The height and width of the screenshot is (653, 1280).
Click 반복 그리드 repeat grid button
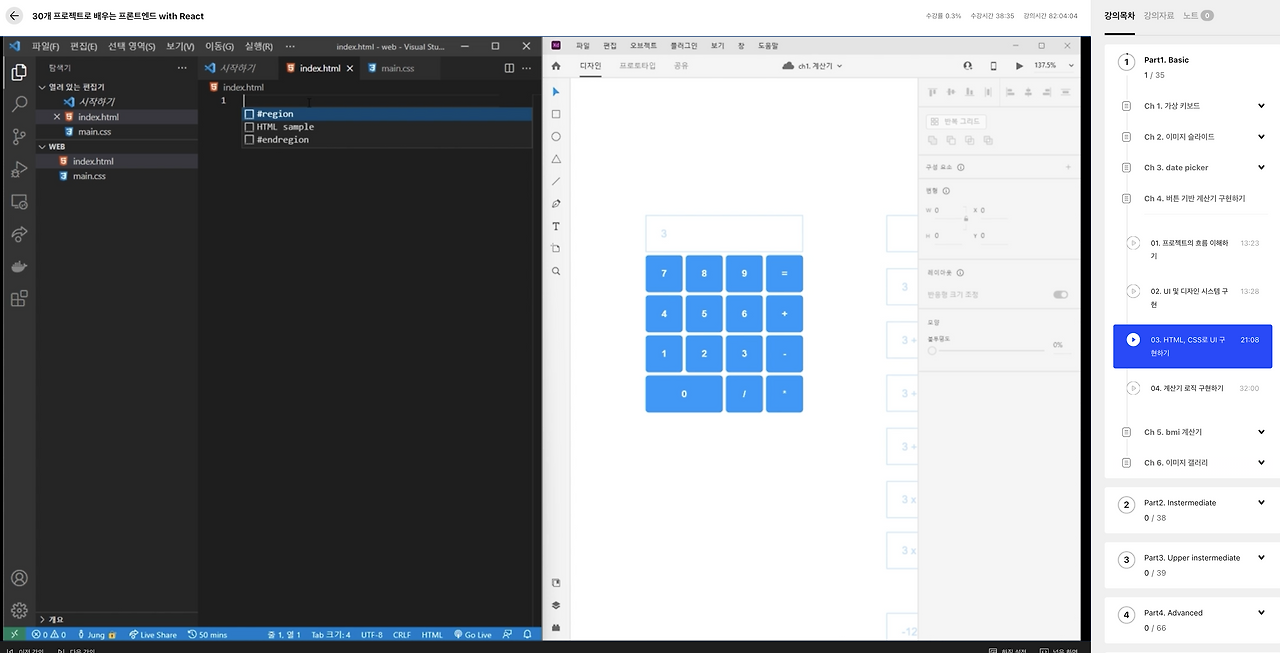pos(956,121)
